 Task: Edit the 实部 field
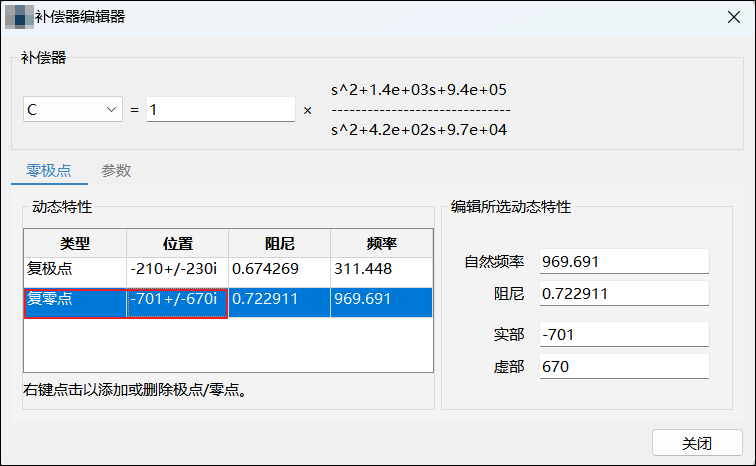coord(623,335)
